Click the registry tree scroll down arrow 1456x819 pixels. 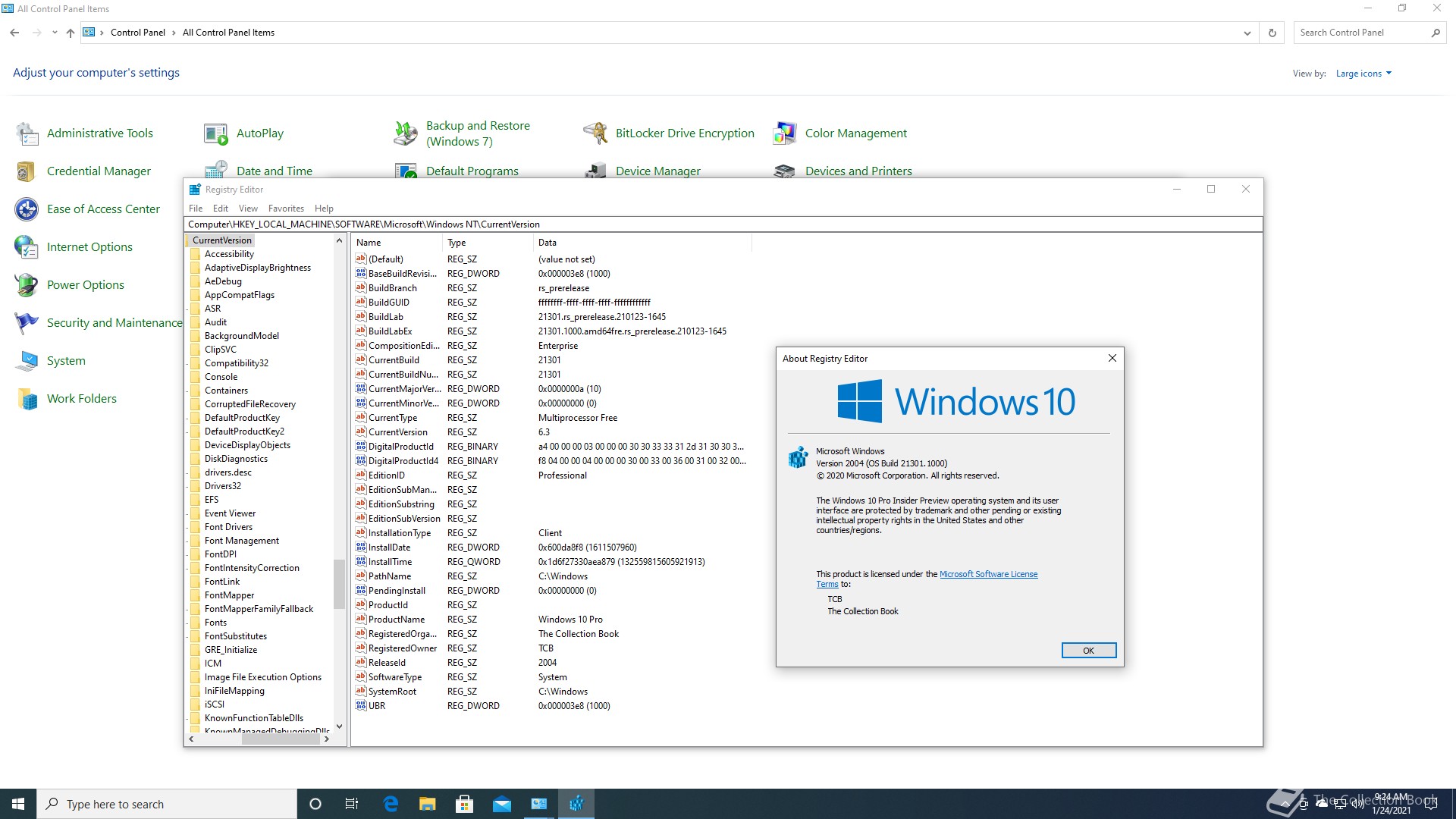[339, 726]
